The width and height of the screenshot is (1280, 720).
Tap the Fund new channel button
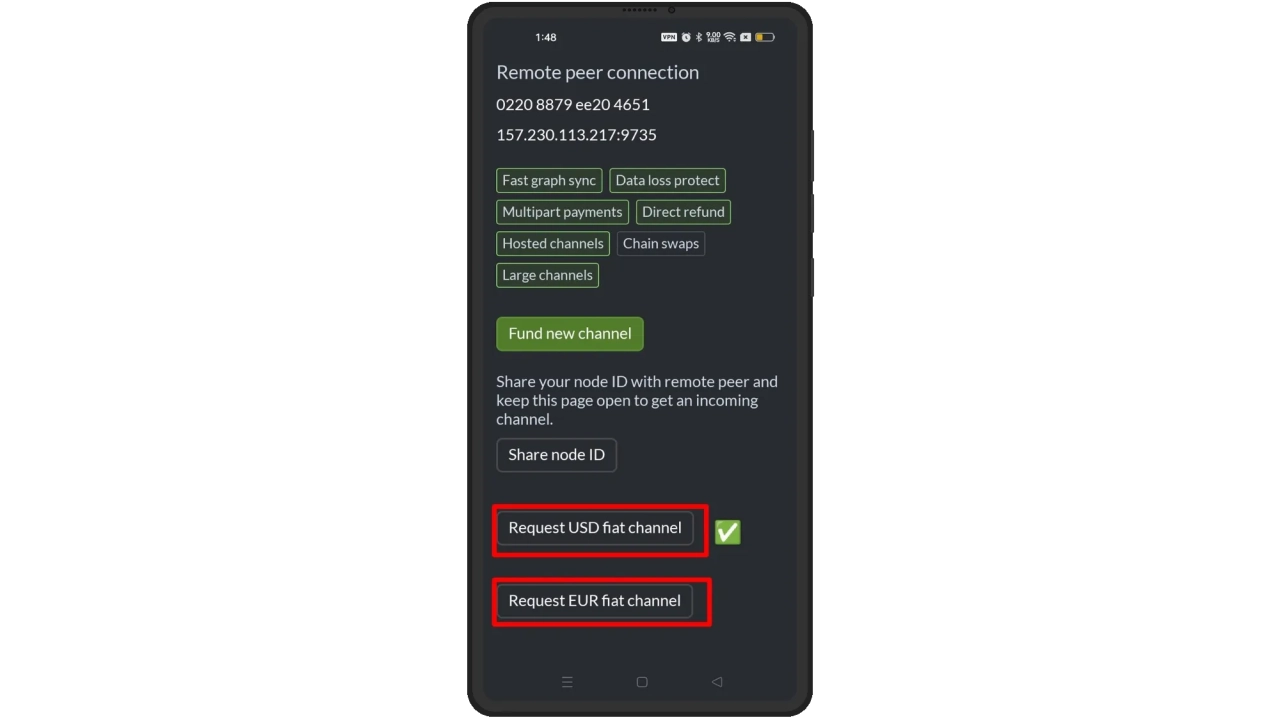570,334
